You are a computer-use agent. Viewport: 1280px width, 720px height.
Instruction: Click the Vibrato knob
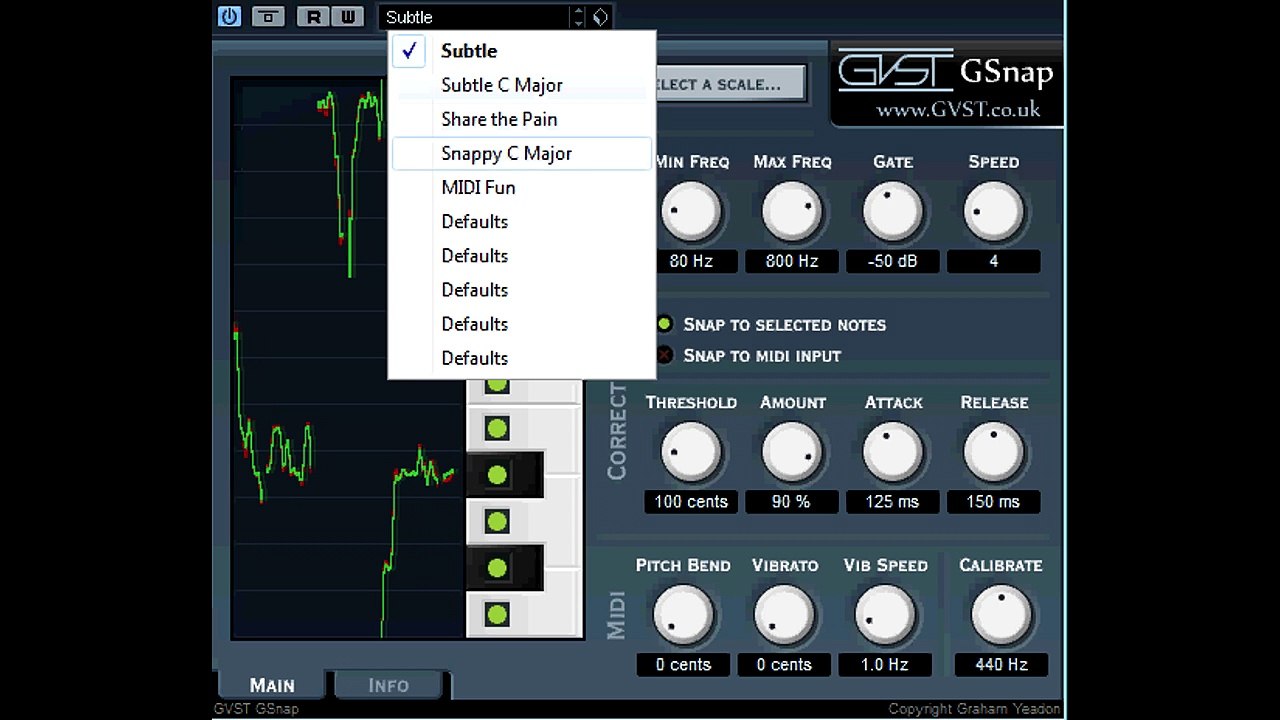tap(784, 615)
